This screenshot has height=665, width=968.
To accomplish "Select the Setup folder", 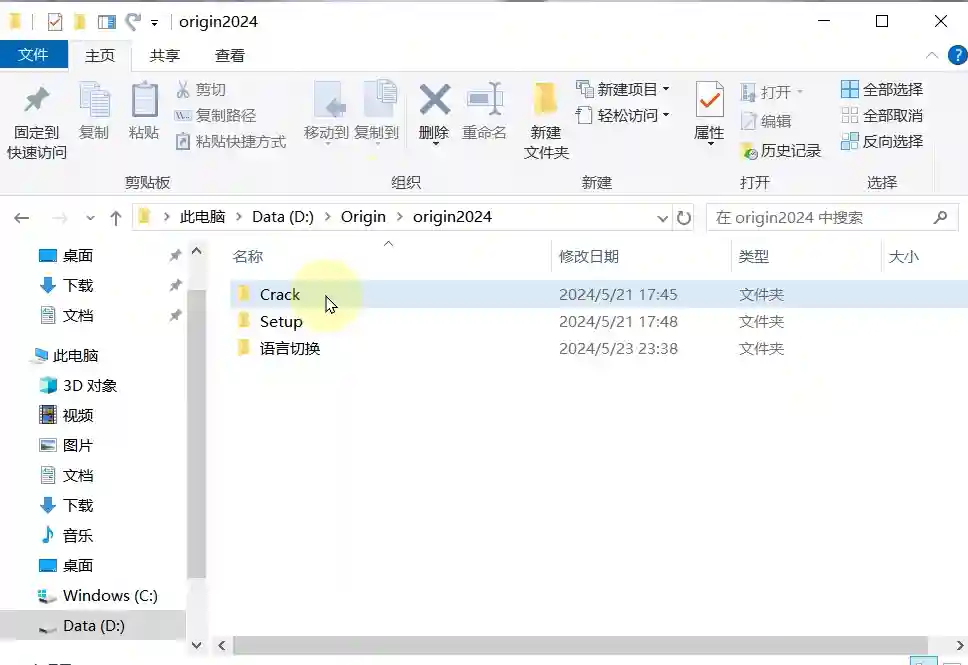I will 281,322.
